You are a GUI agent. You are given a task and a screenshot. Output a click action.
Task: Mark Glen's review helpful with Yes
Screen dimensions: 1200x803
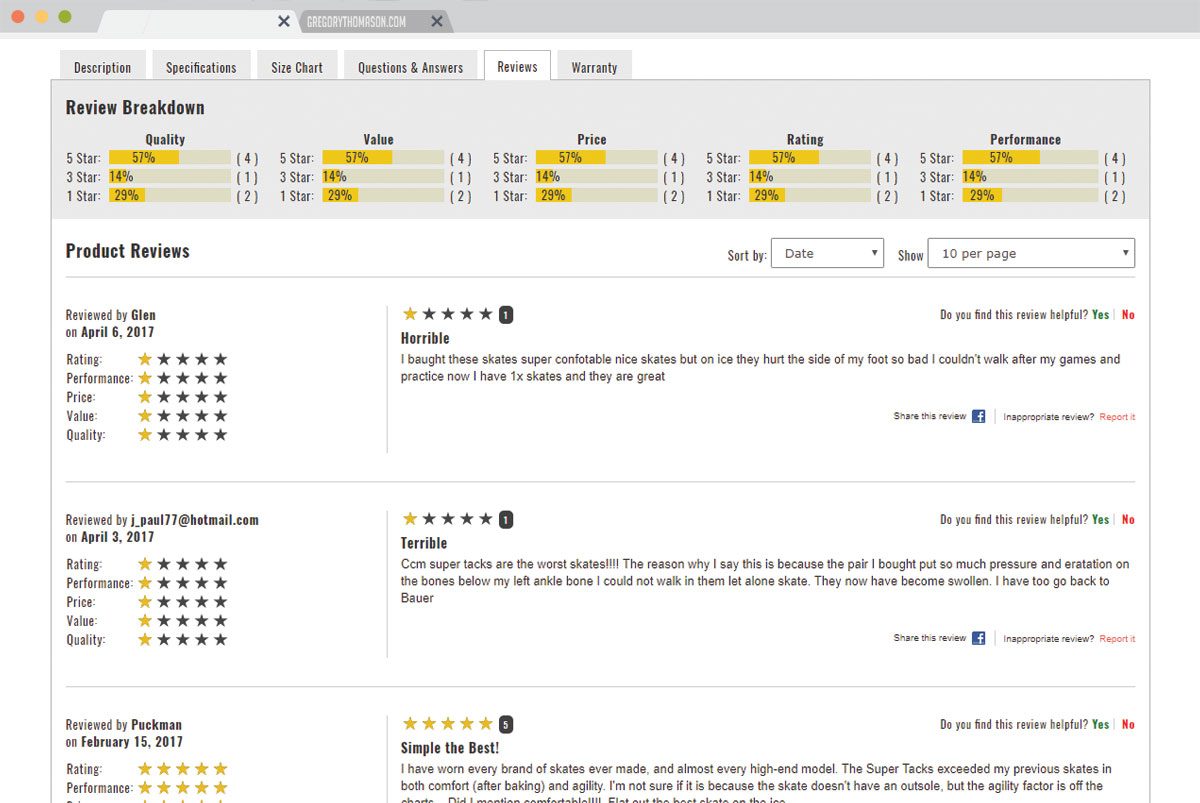1100,315
